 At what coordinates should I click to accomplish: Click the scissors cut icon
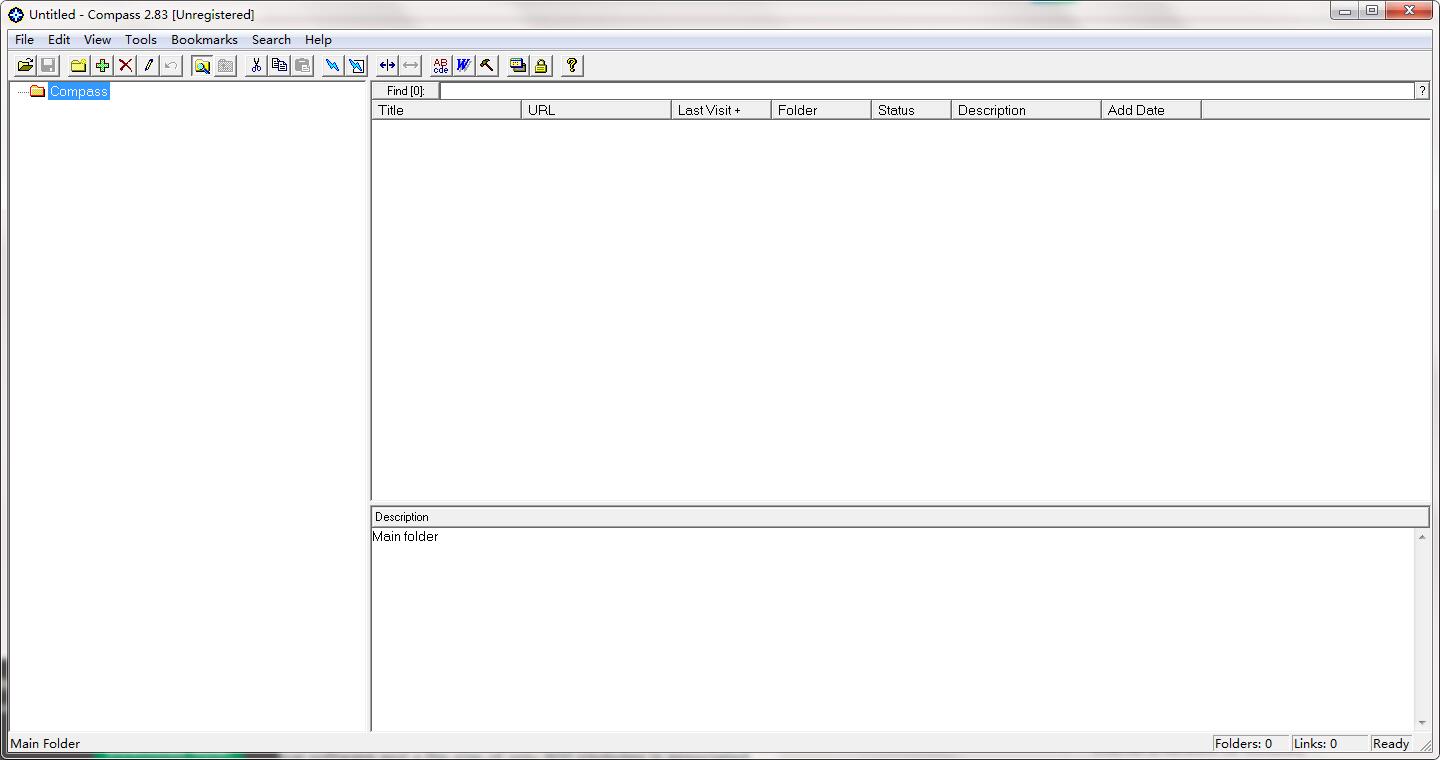[256, 66]
